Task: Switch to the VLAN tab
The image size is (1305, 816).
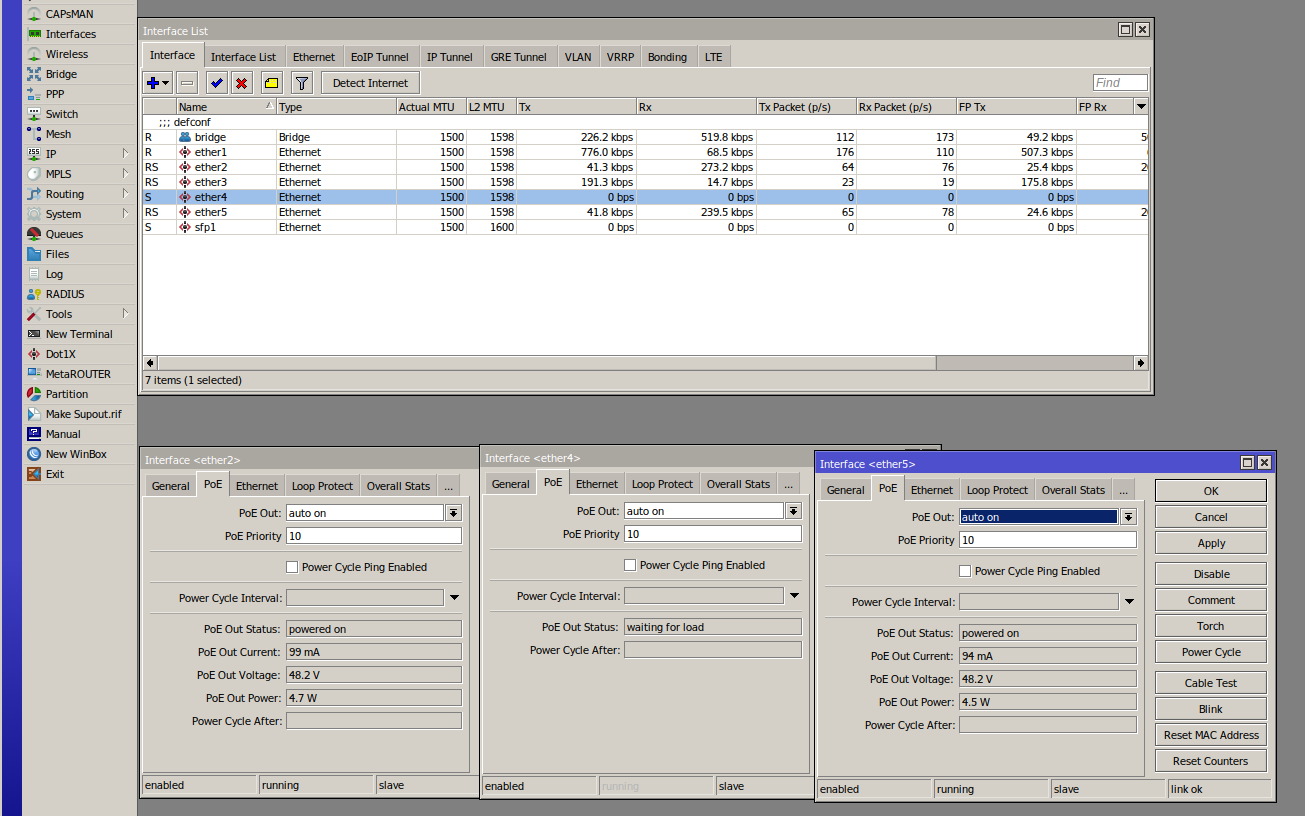Action: 578,57
